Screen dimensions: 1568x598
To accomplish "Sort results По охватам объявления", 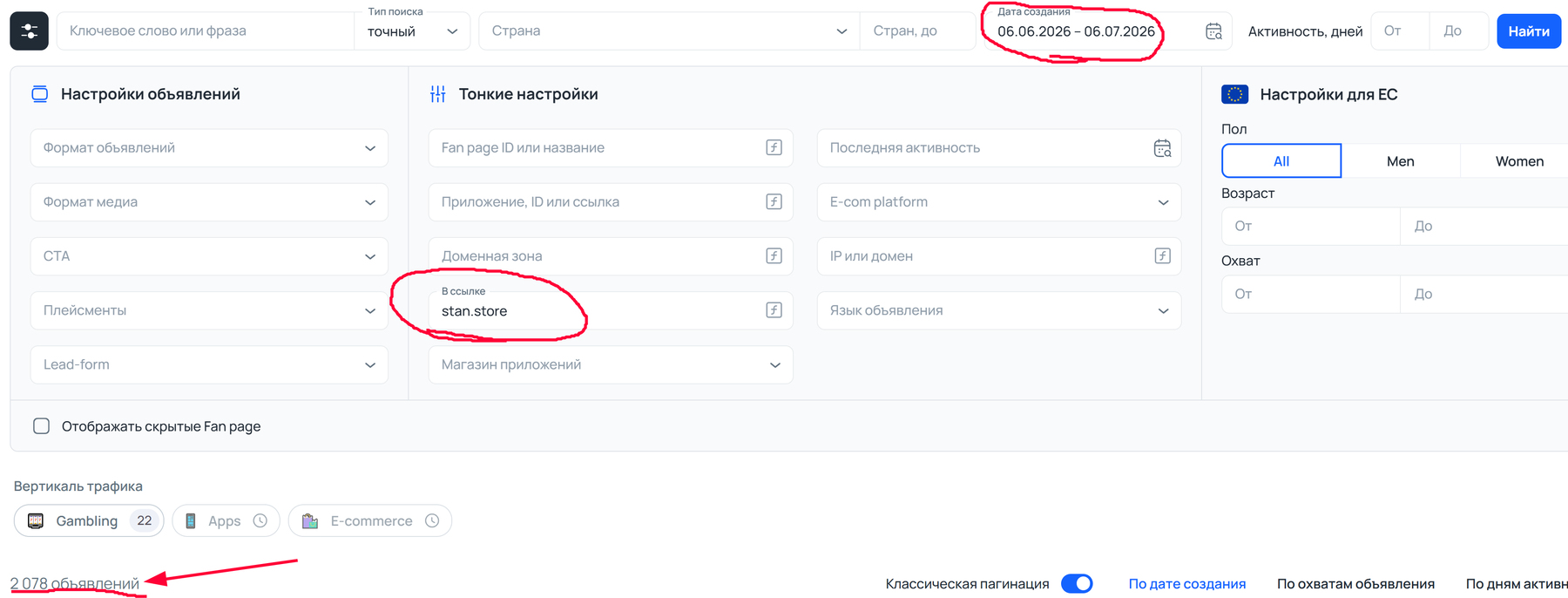I will click(x=1355, y=583).
